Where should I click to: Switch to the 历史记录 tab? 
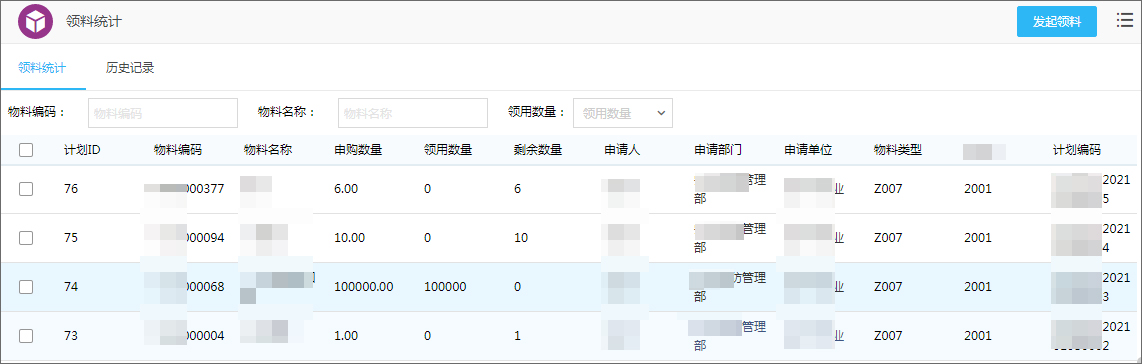point(130,68)
